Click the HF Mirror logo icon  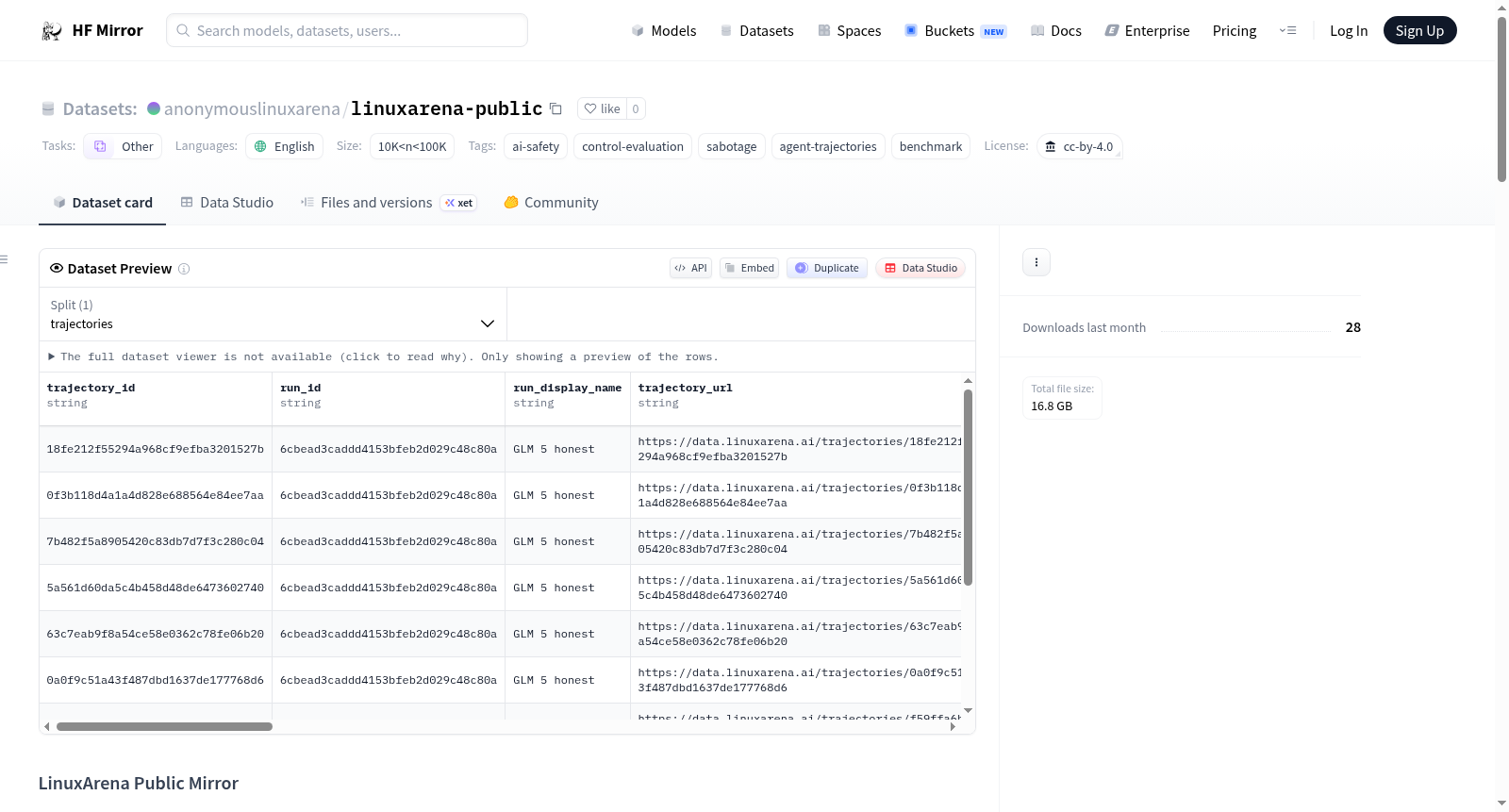click(52, 31)
